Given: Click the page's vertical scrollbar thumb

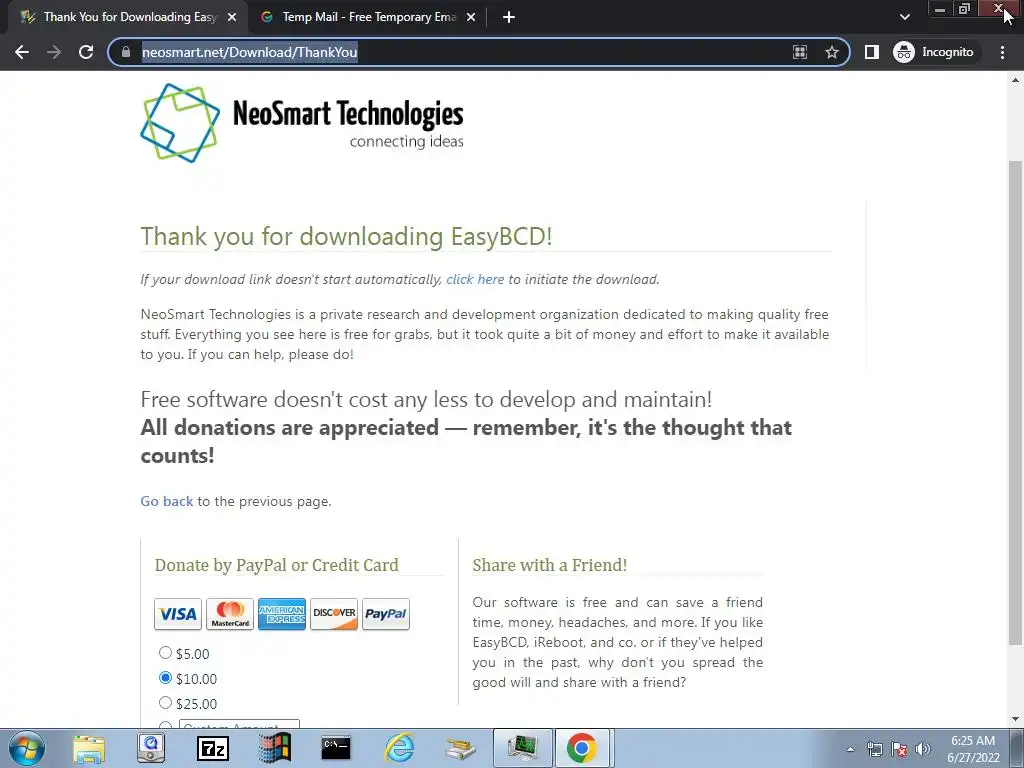Looking at the screenshot, I should click(1015, 402).
